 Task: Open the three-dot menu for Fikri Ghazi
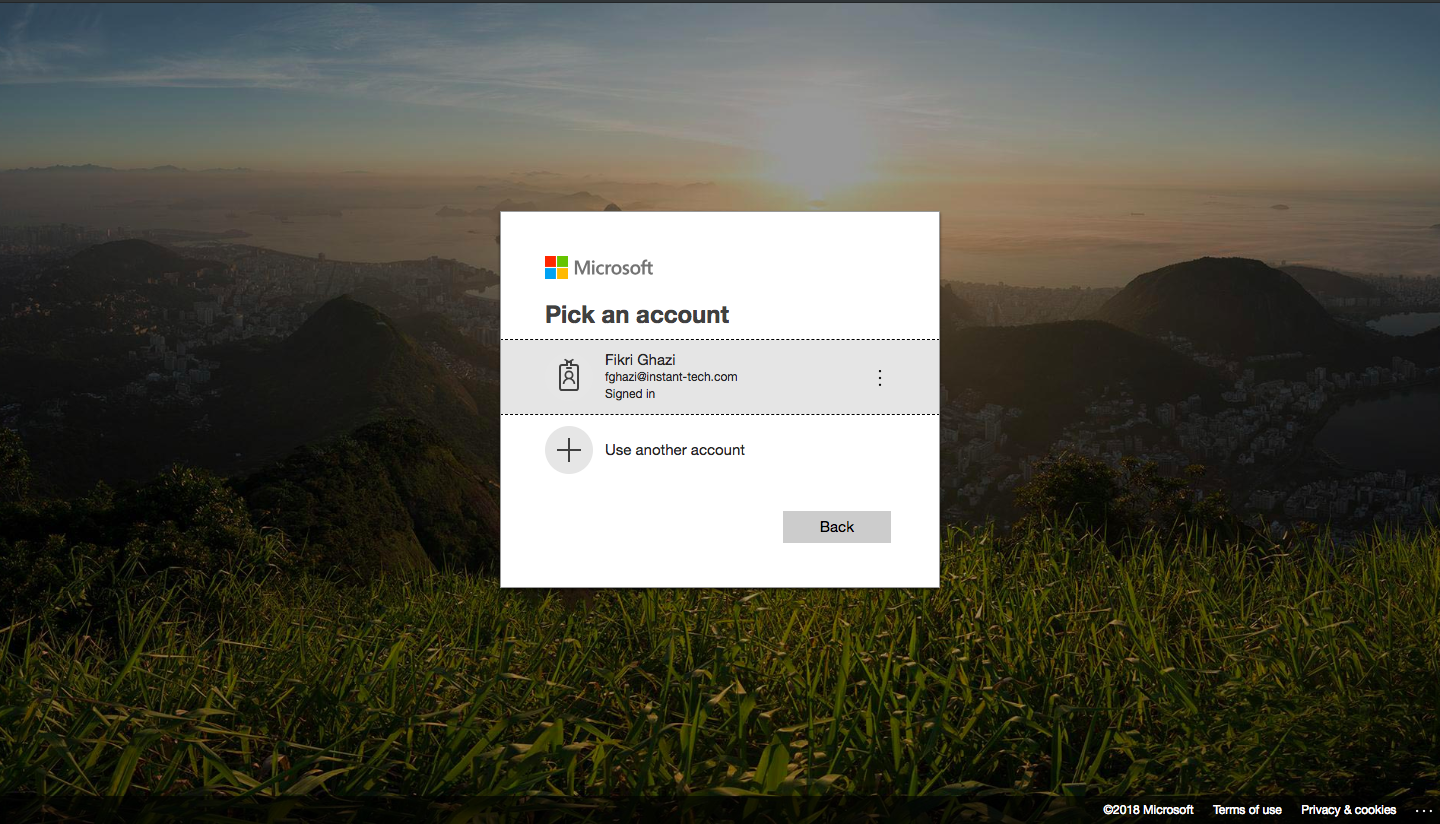(880, 377)
